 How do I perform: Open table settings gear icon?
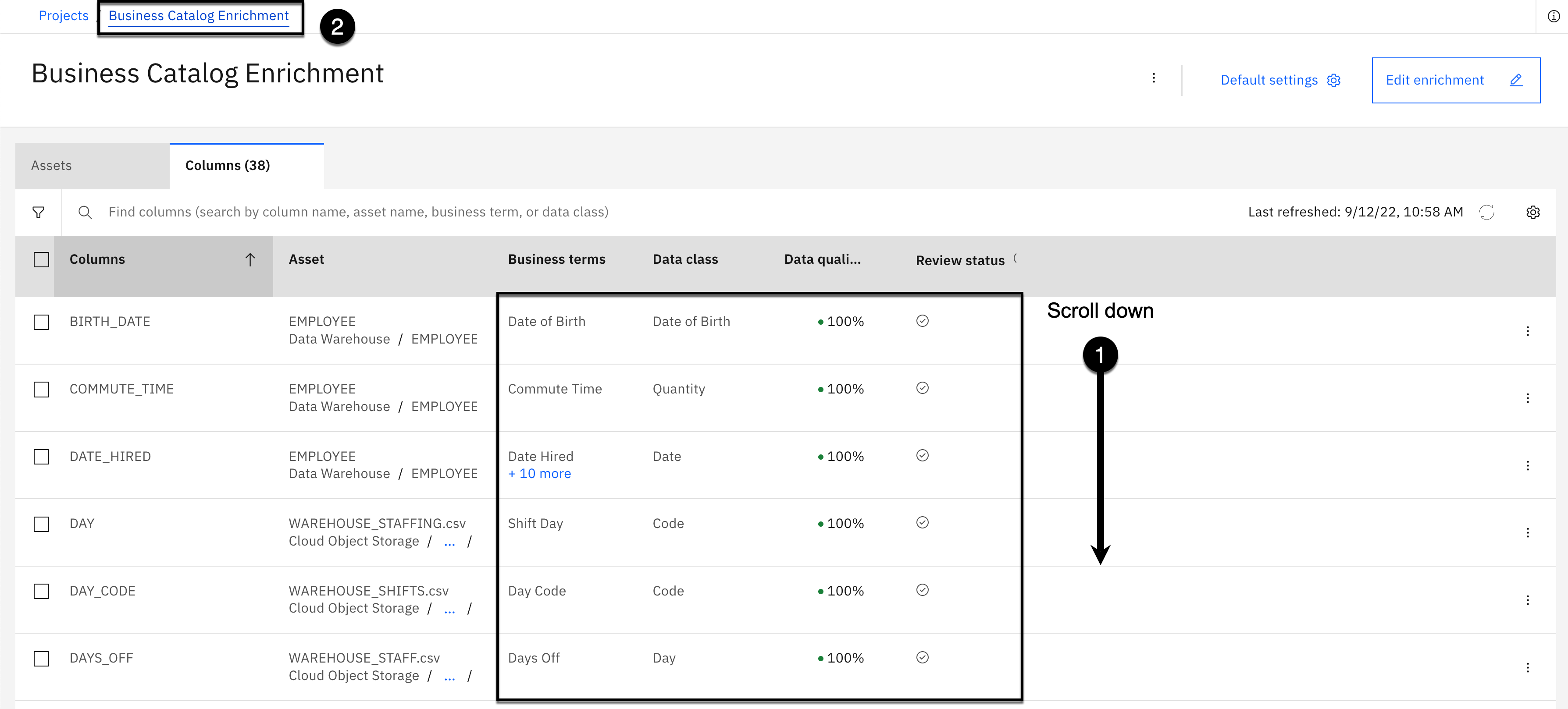point(1532,212)
